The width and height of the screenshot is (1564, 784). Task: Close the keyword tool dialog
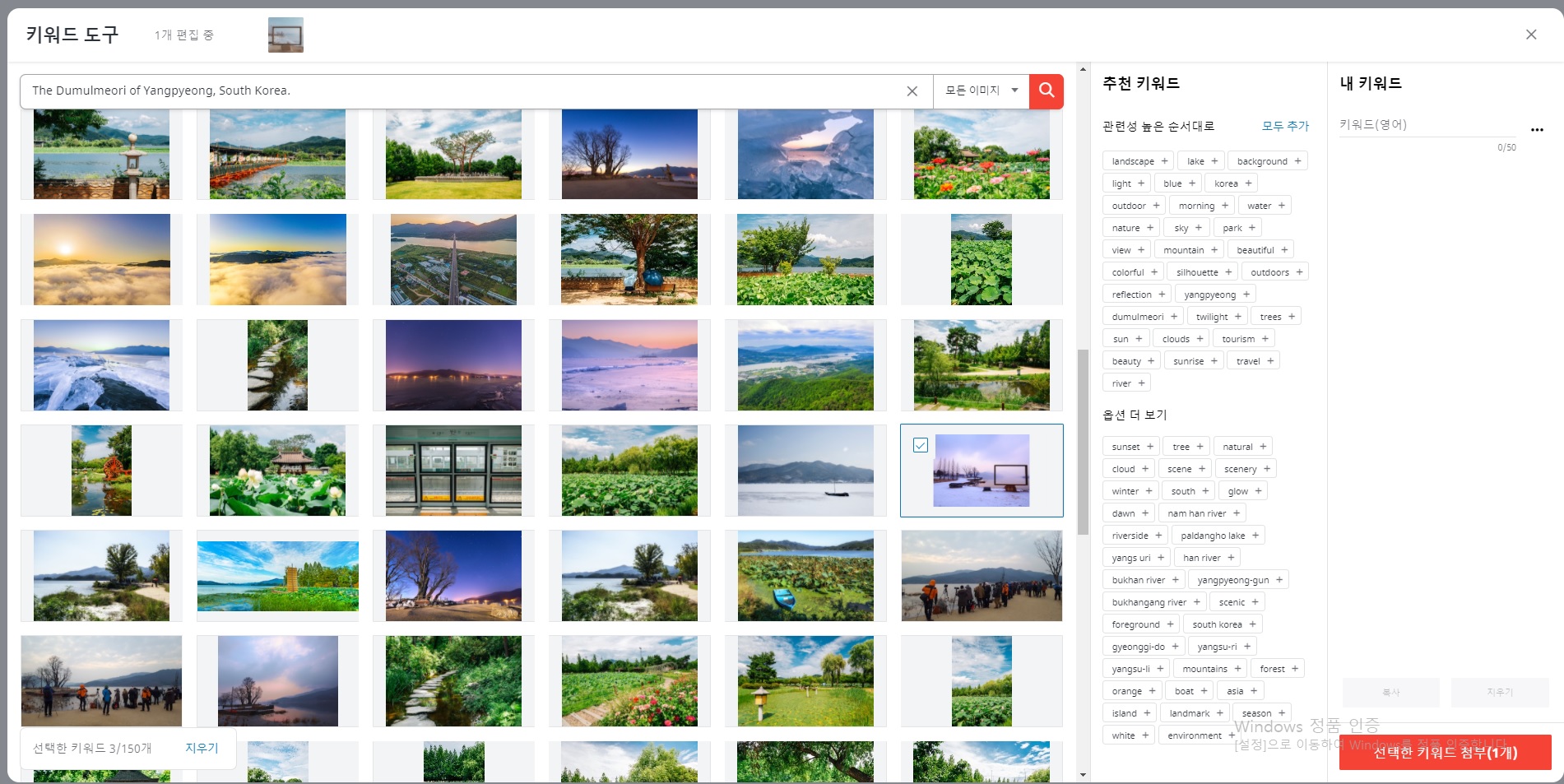click(1531, 35)
